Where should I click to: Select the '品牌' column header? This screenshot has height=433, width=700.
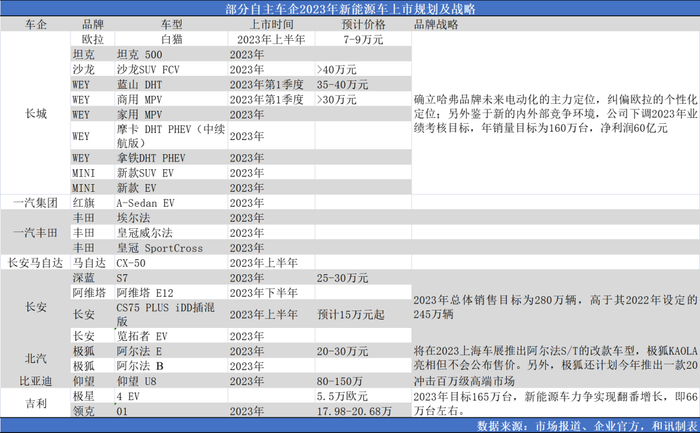pyautogui.click(x=93, y=24)
